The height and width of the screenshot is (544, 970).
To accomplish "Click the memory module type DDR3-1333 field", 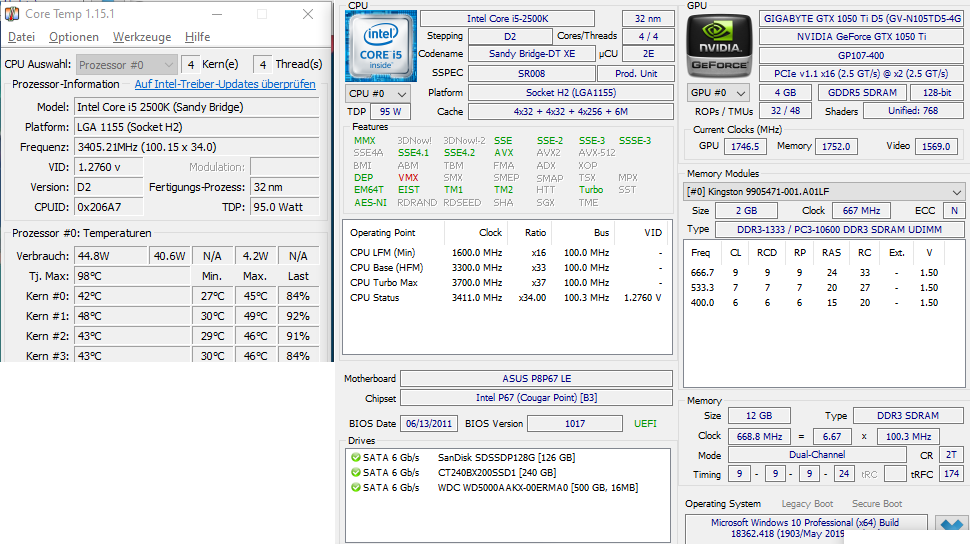I will coord(839,230).
